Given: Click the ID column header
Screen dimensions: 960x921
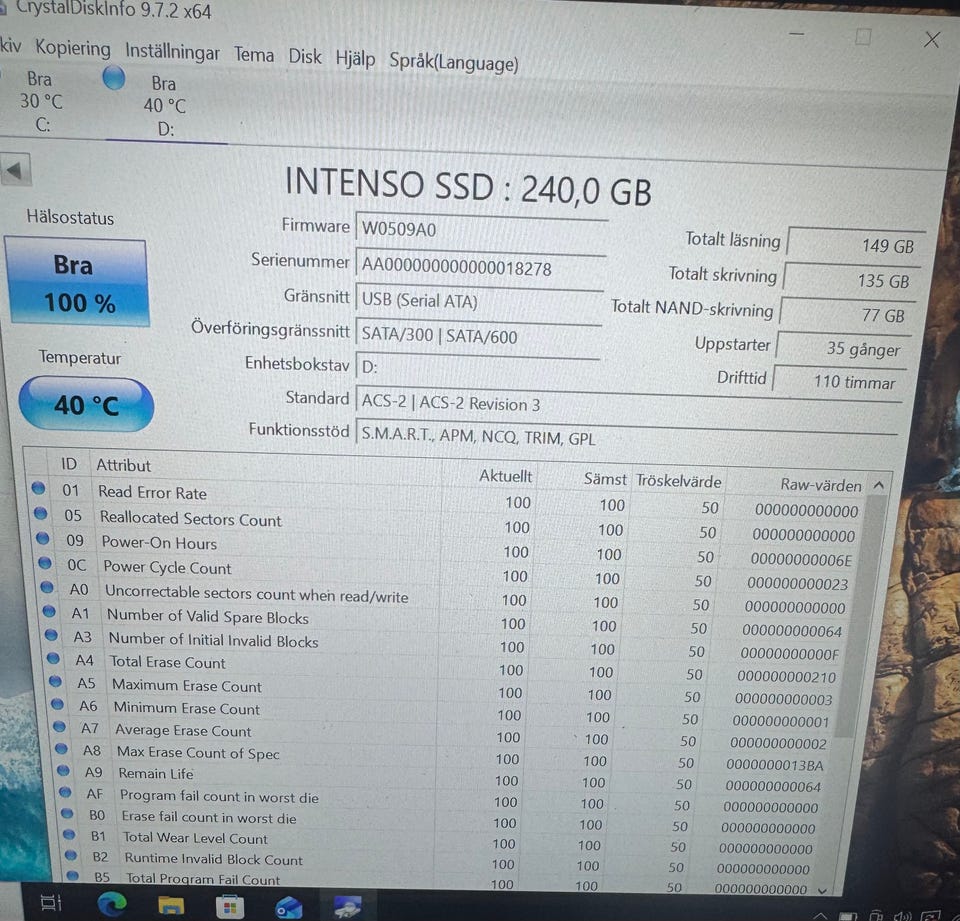Looking at the screenshot, I should pos(69,464).
